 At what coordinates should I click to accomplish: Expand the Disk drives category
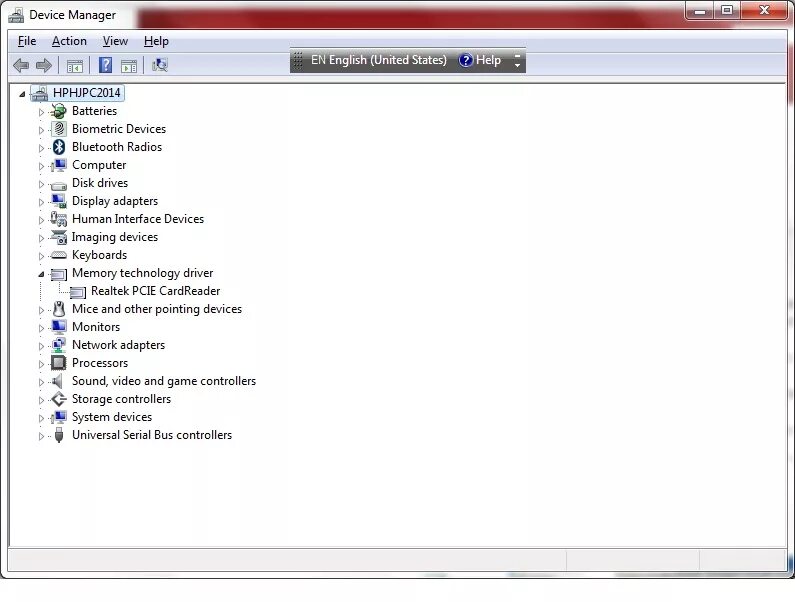[x=42, y=184]
